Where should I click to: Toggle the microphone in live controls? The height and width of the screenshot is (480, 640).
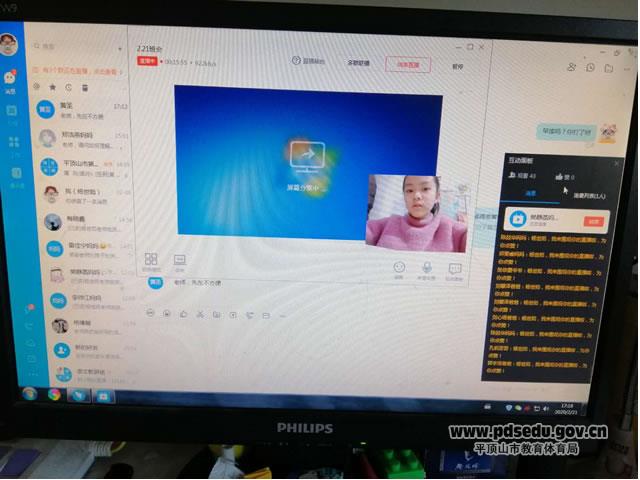[x=427, y=267]
